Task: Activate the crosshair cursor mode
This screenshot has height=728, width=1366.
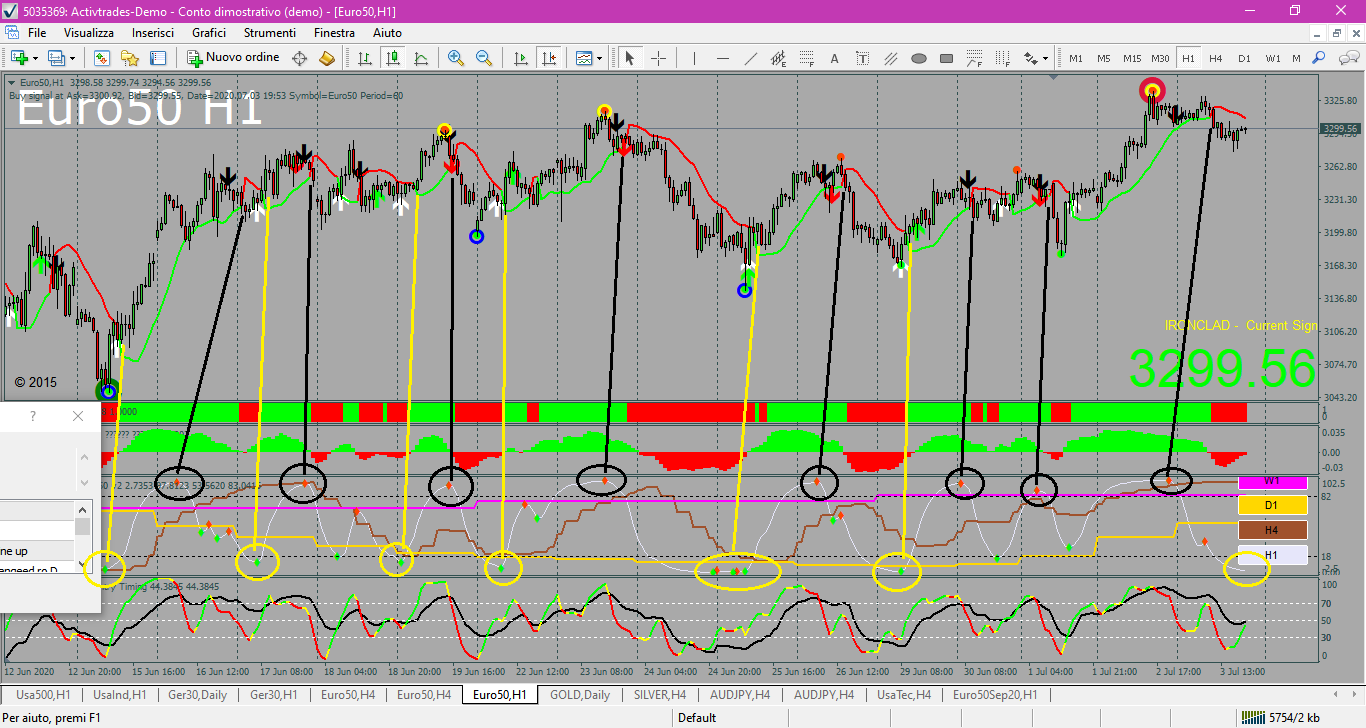Action: point(658,58)
